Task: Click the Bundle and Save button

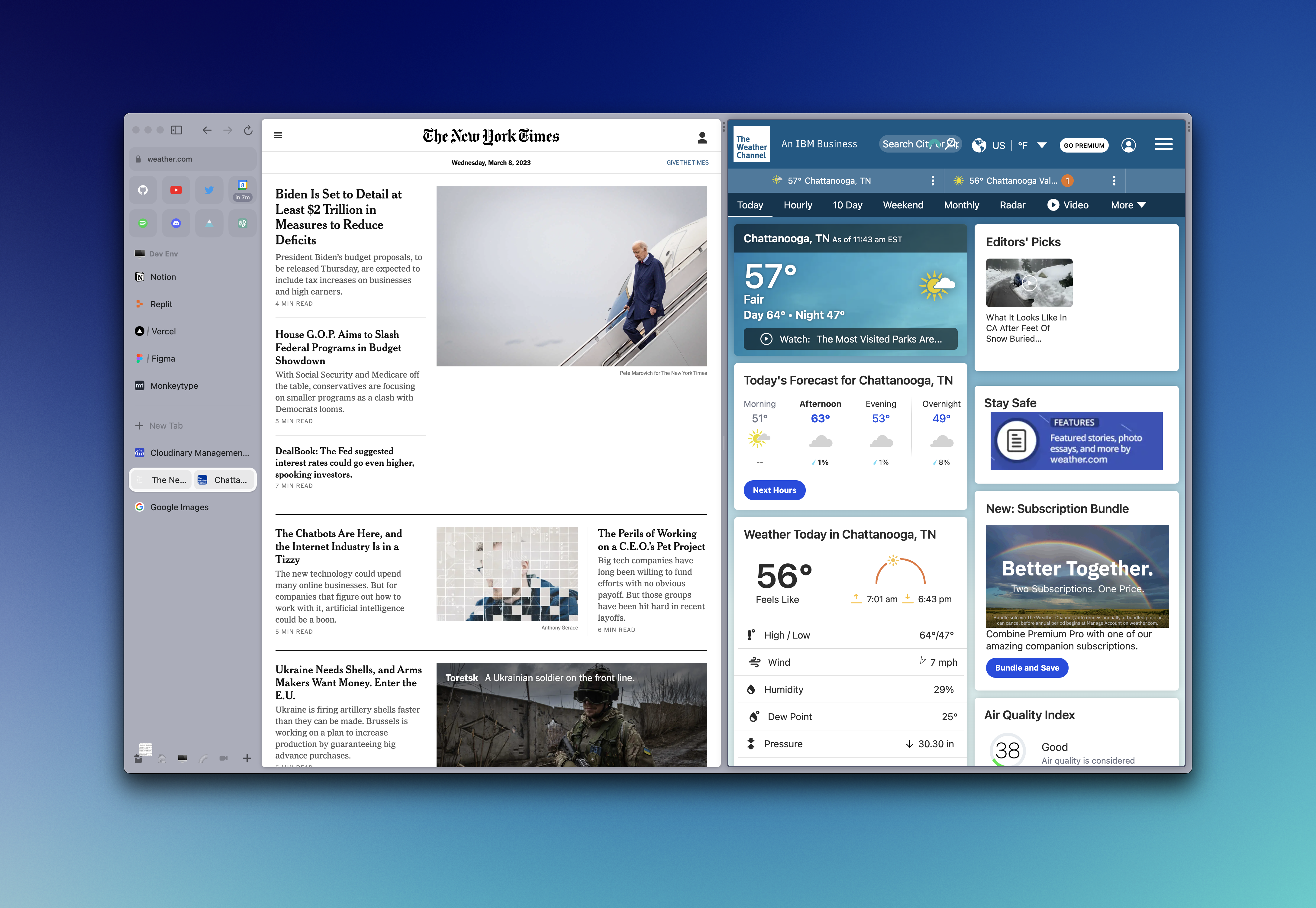Action: pos(1027,668)
